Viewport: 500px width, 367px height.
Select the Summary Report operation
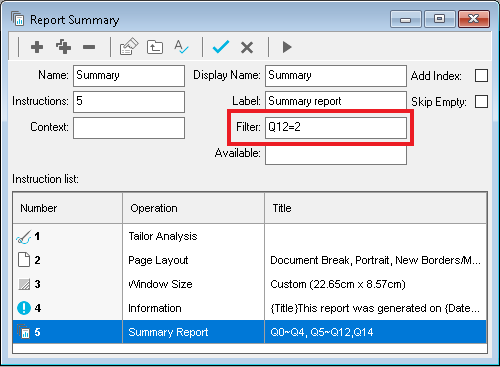168,332
